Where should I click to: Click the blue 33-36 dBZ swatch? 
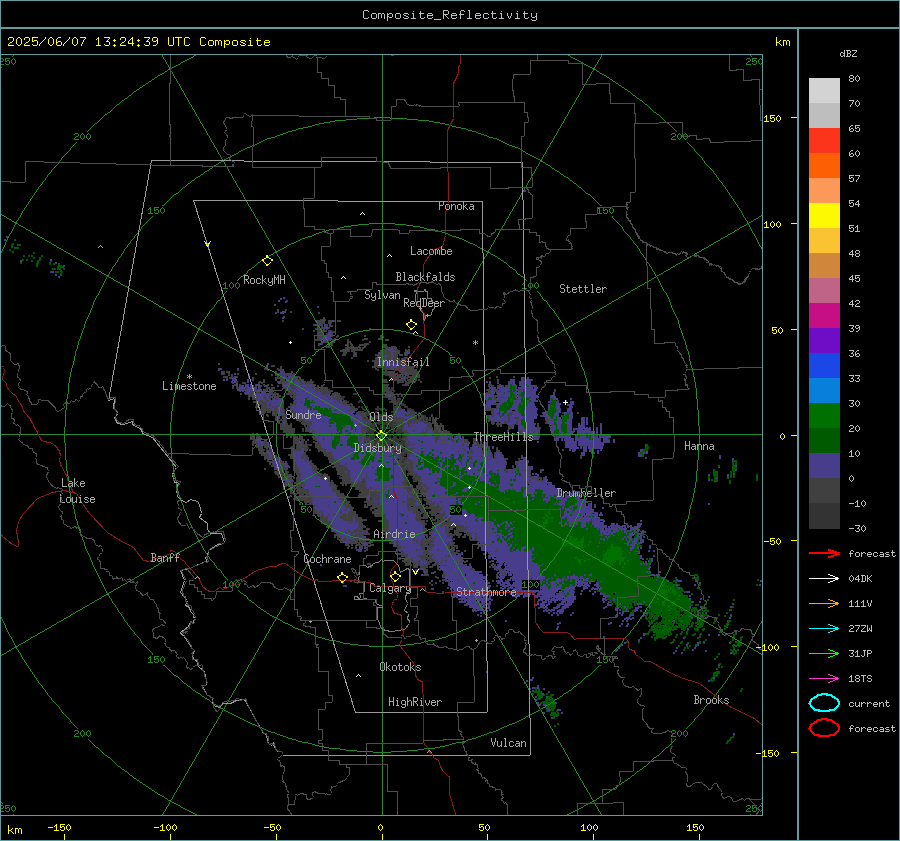tap(824, 366)
